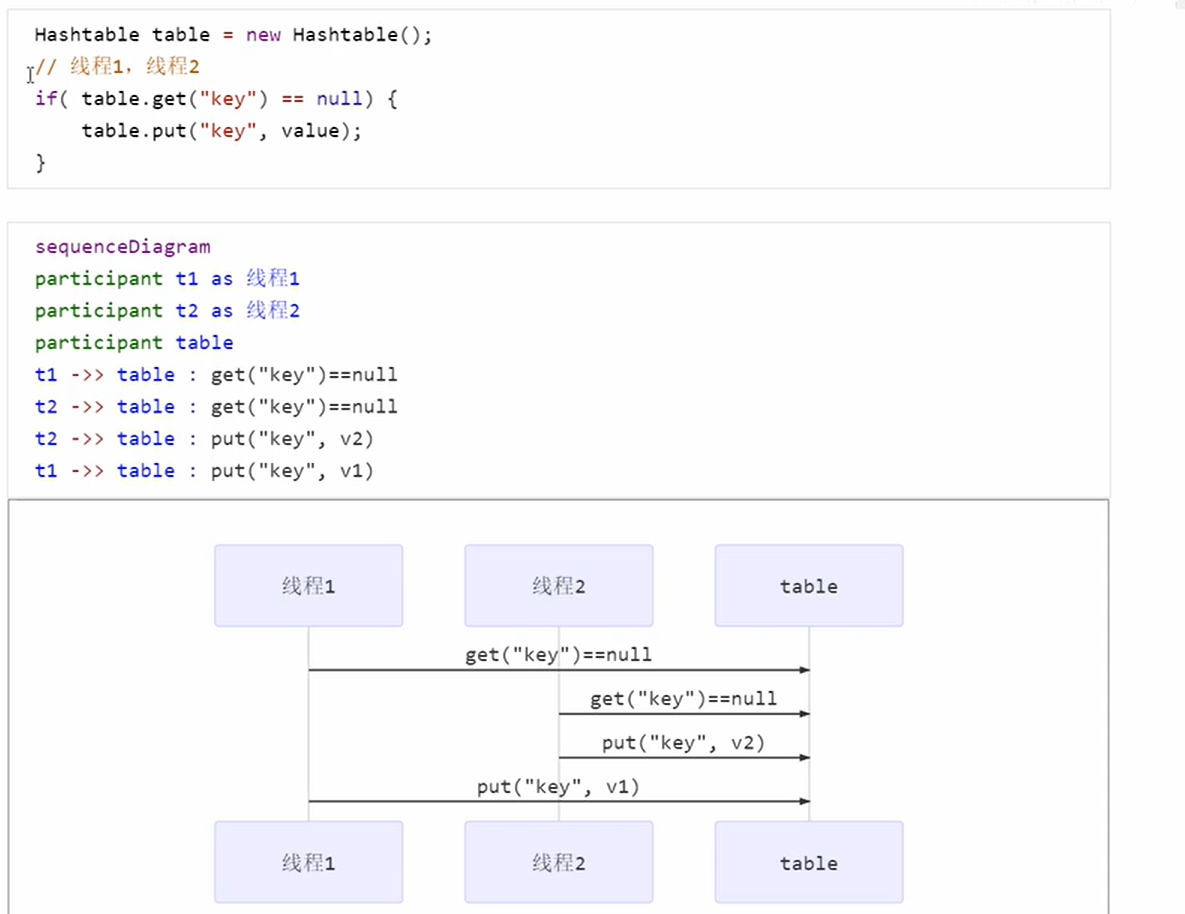Viewport: 1185px width, 914px height.
Task: Click the code line 'Hashtable table = new Hashtable();'
Action: (x=233, y=35)
